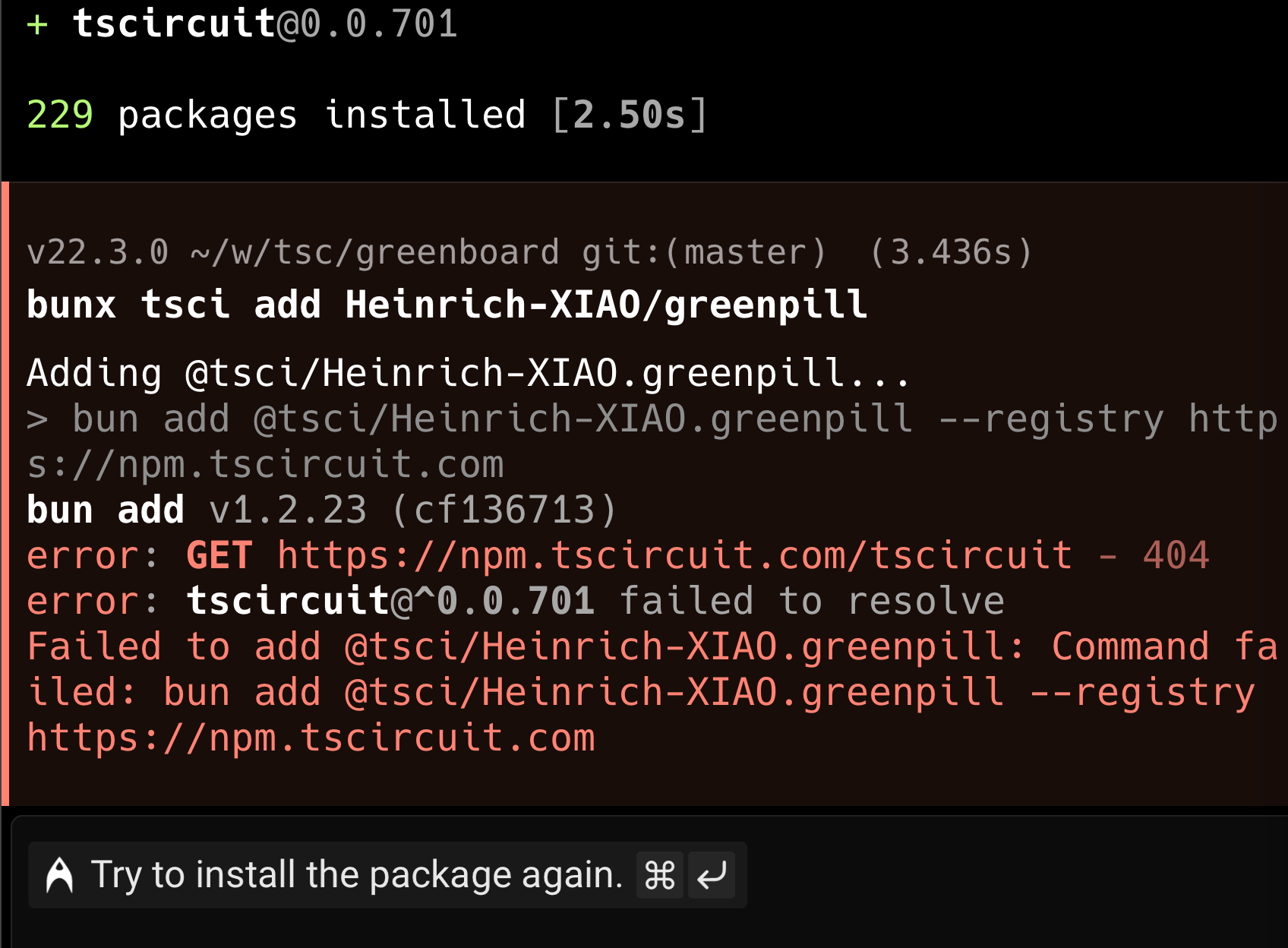Open the final https://npm.tscircuit.com link

pos(311,738)
